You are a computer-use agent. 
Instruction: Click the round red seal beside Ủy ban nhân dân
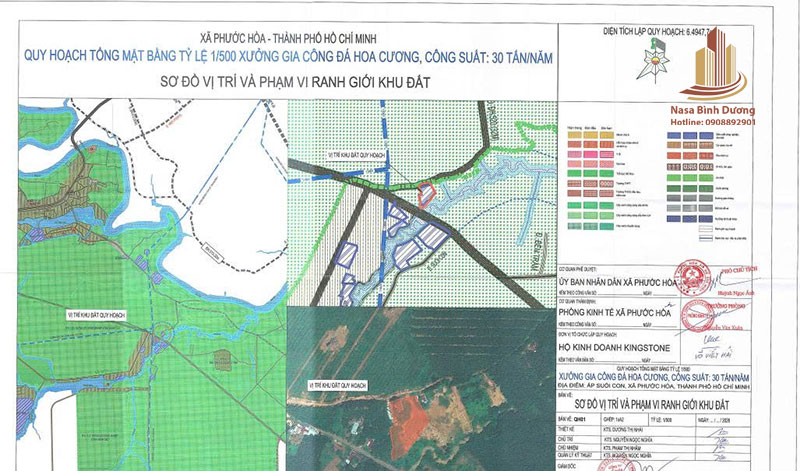pos(692,279)
